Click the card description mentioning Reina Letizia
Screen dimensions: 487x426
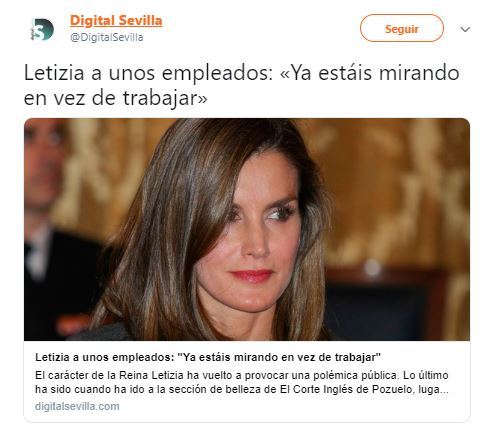[x=242, y=382]
